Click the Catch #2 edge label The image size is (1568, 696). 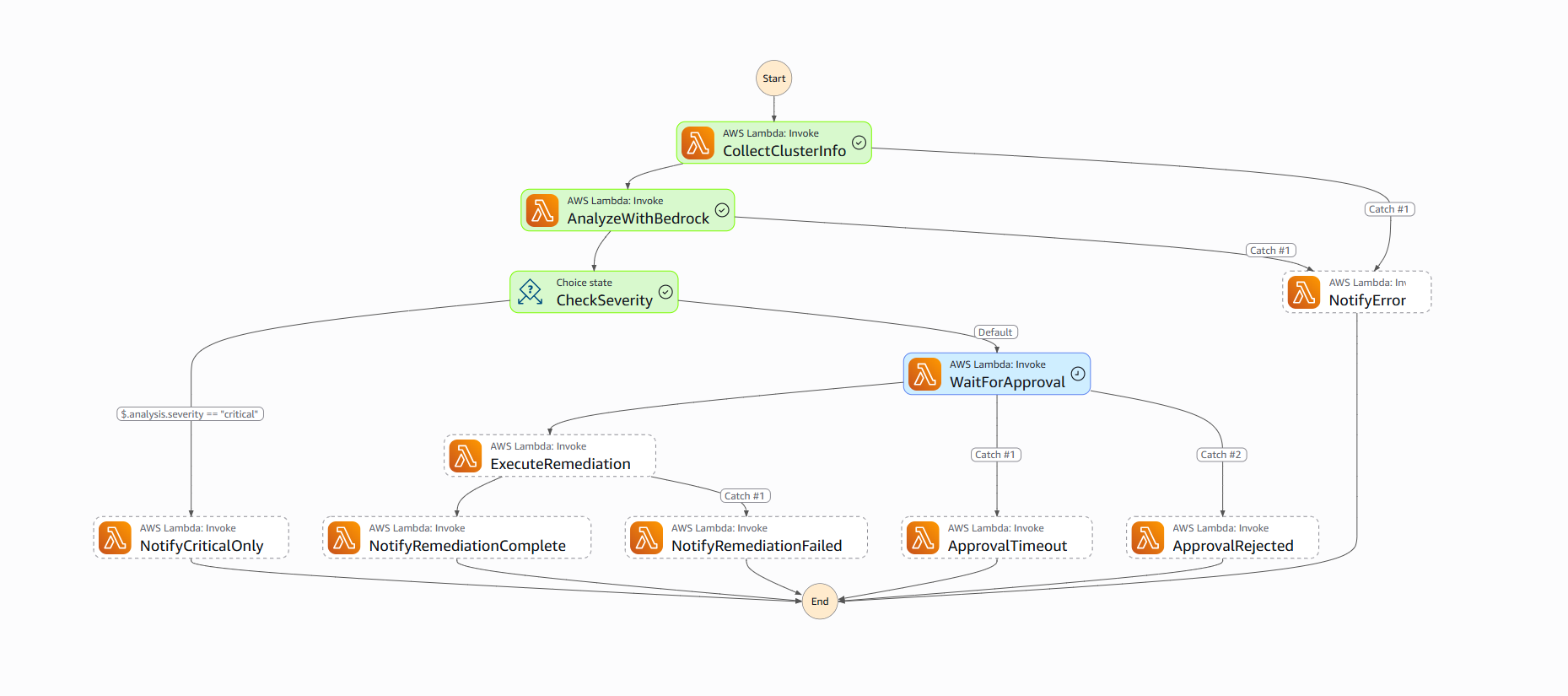click(x=1221, y=455)
